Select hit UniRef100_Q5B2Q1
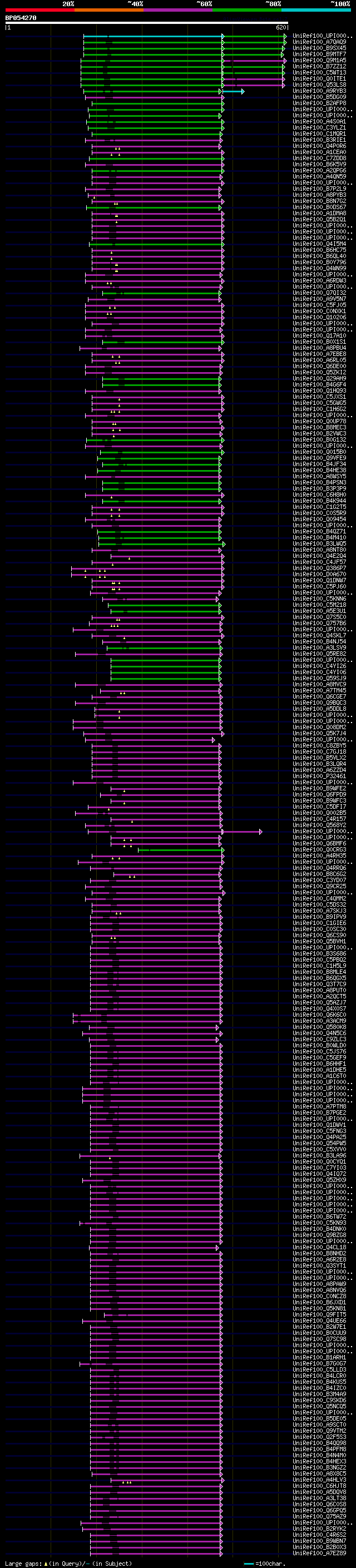Screen dimensions: 356x1568 [x=319, y=219]
